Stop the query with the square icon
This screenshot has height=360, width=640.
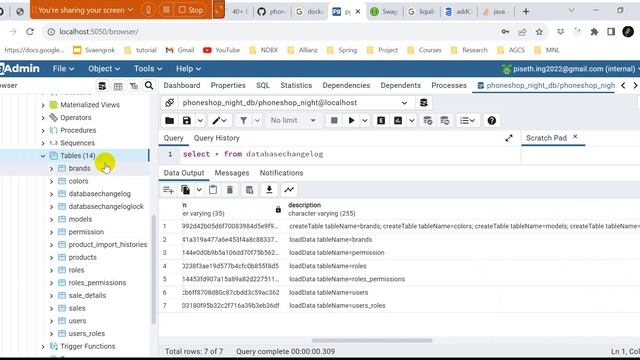point(334,120)
